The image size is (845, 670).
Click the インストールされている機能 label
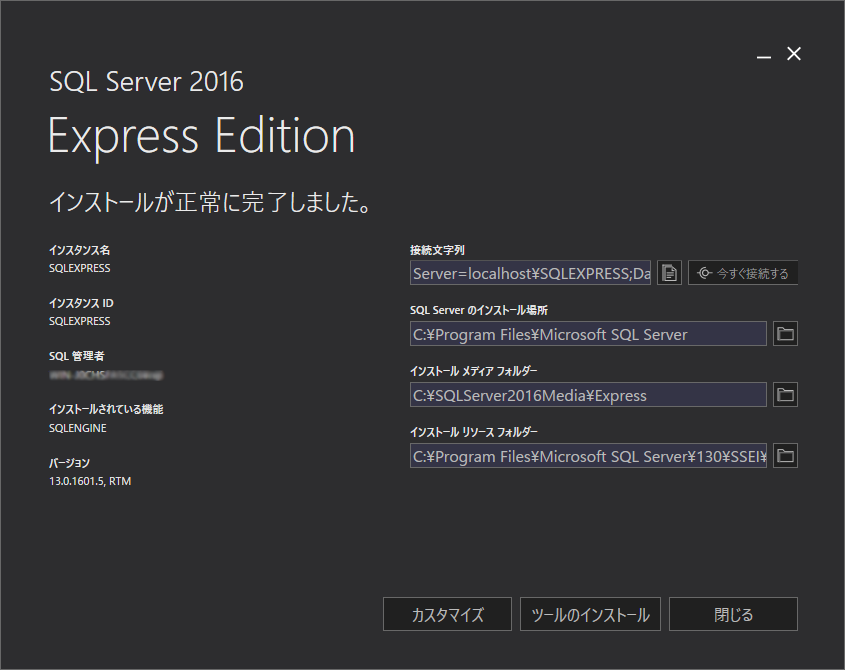(106, 409)
